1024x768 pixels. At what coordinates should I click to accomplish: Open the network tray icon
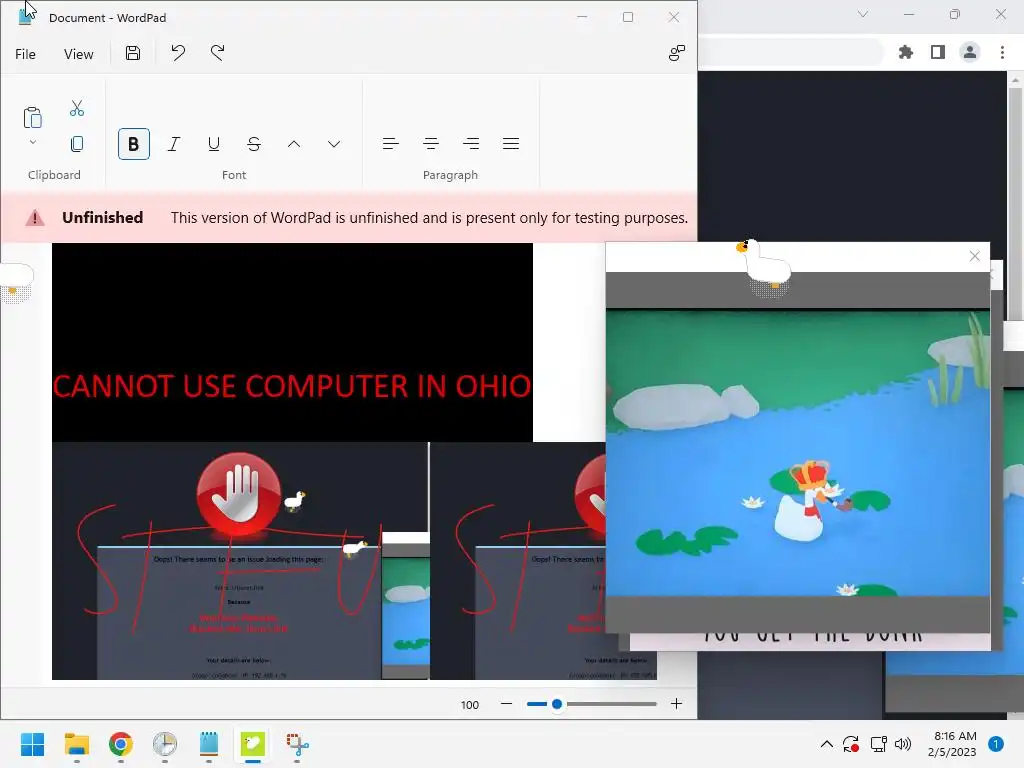coord(878,744)
